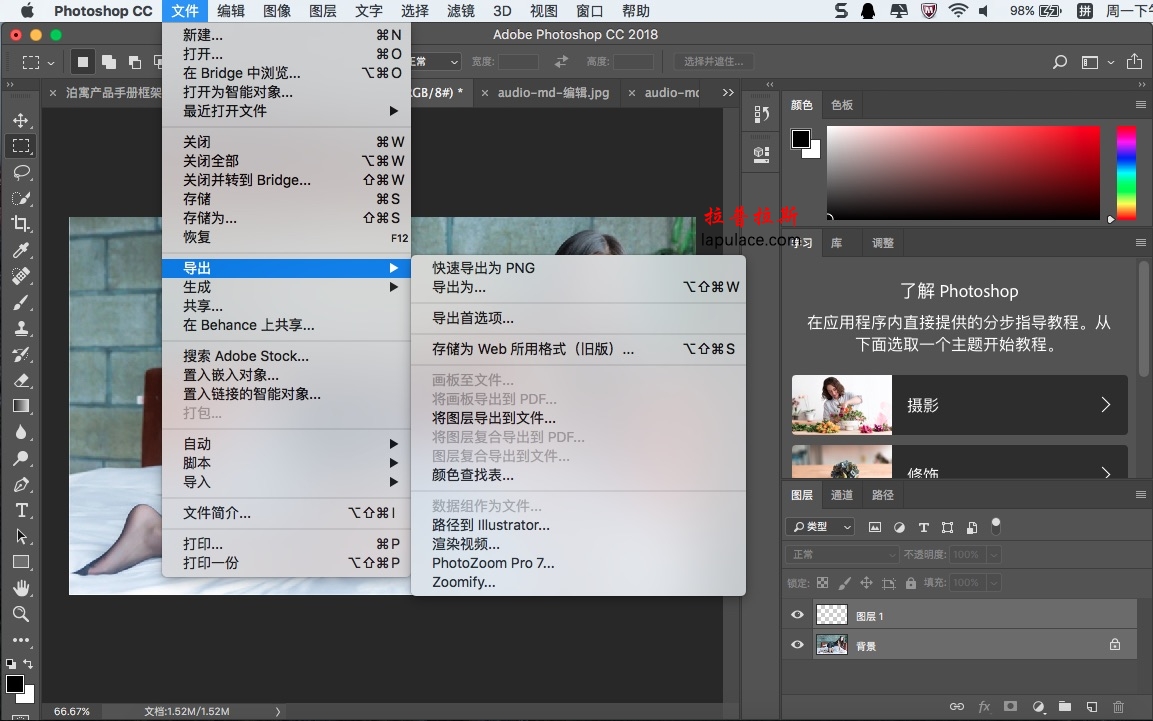Hide 图层 1 layer via eye icon

click(x=797, y=615)
